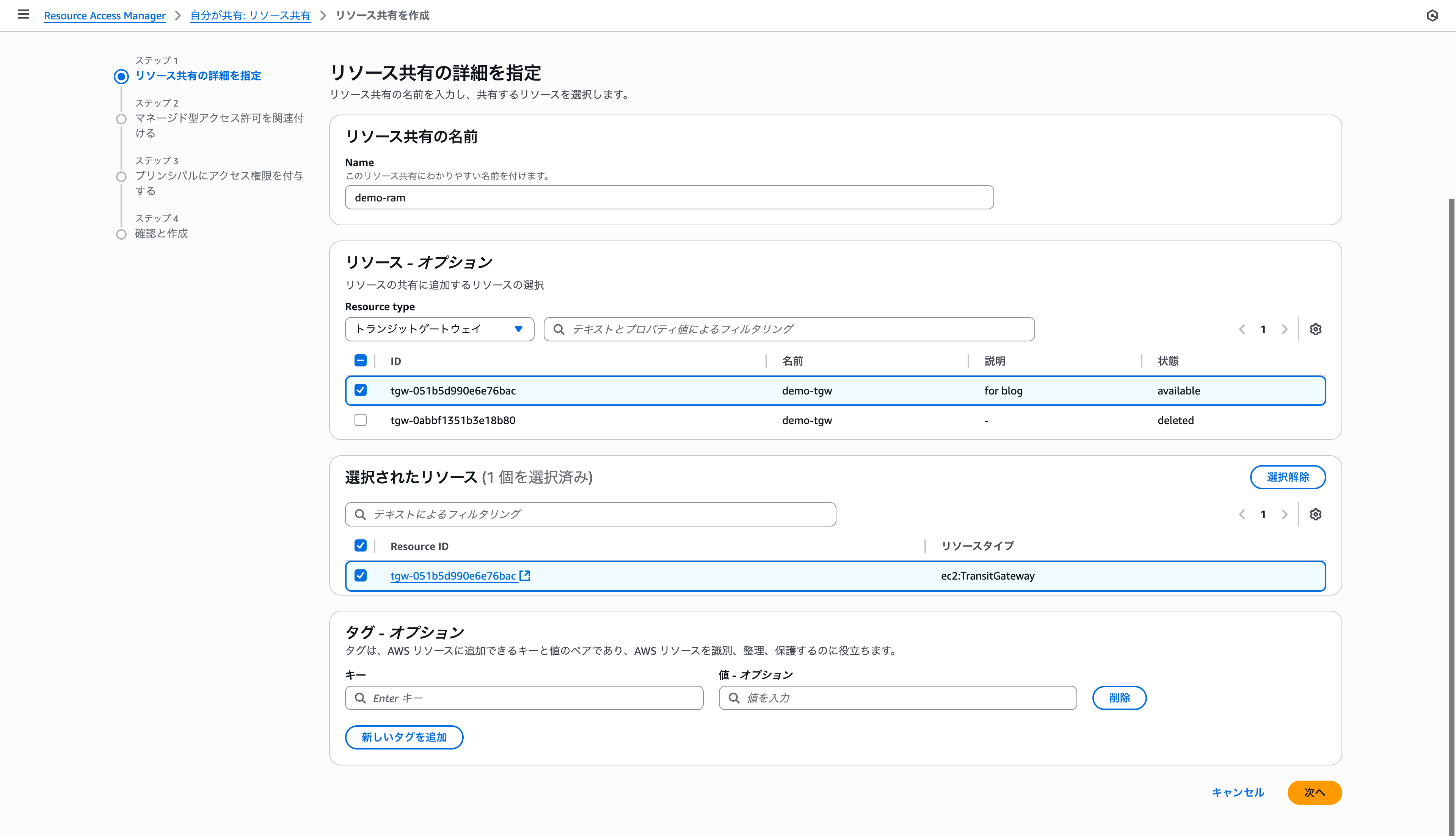Click the search icon in tag key field
This screenshot has height=836, width=1456.
pyautogui.click(x=361, y=698)
